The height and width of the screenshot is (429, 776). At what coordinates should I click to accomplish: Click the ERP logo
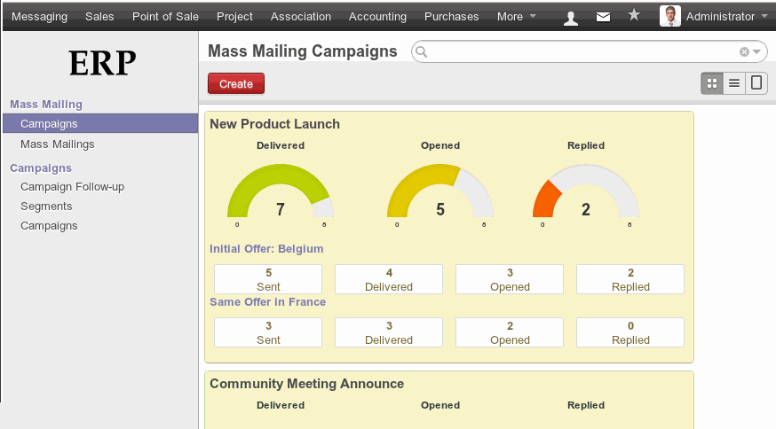[x=102, y=63]
